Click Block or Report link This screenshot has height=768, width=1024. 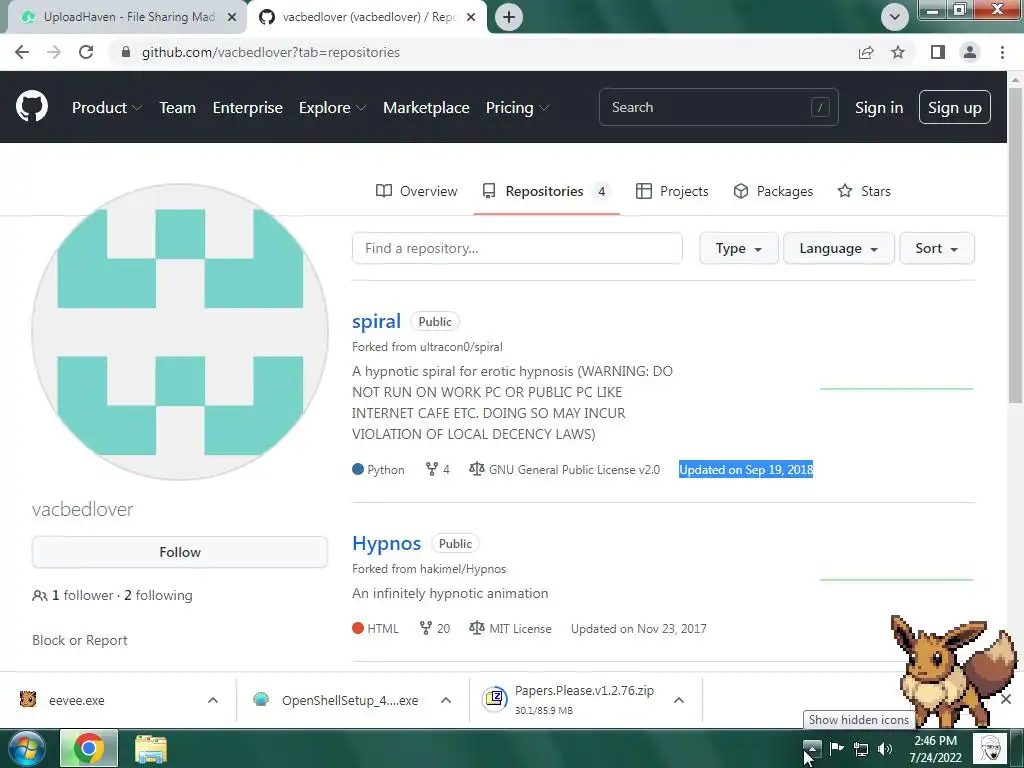80,640
